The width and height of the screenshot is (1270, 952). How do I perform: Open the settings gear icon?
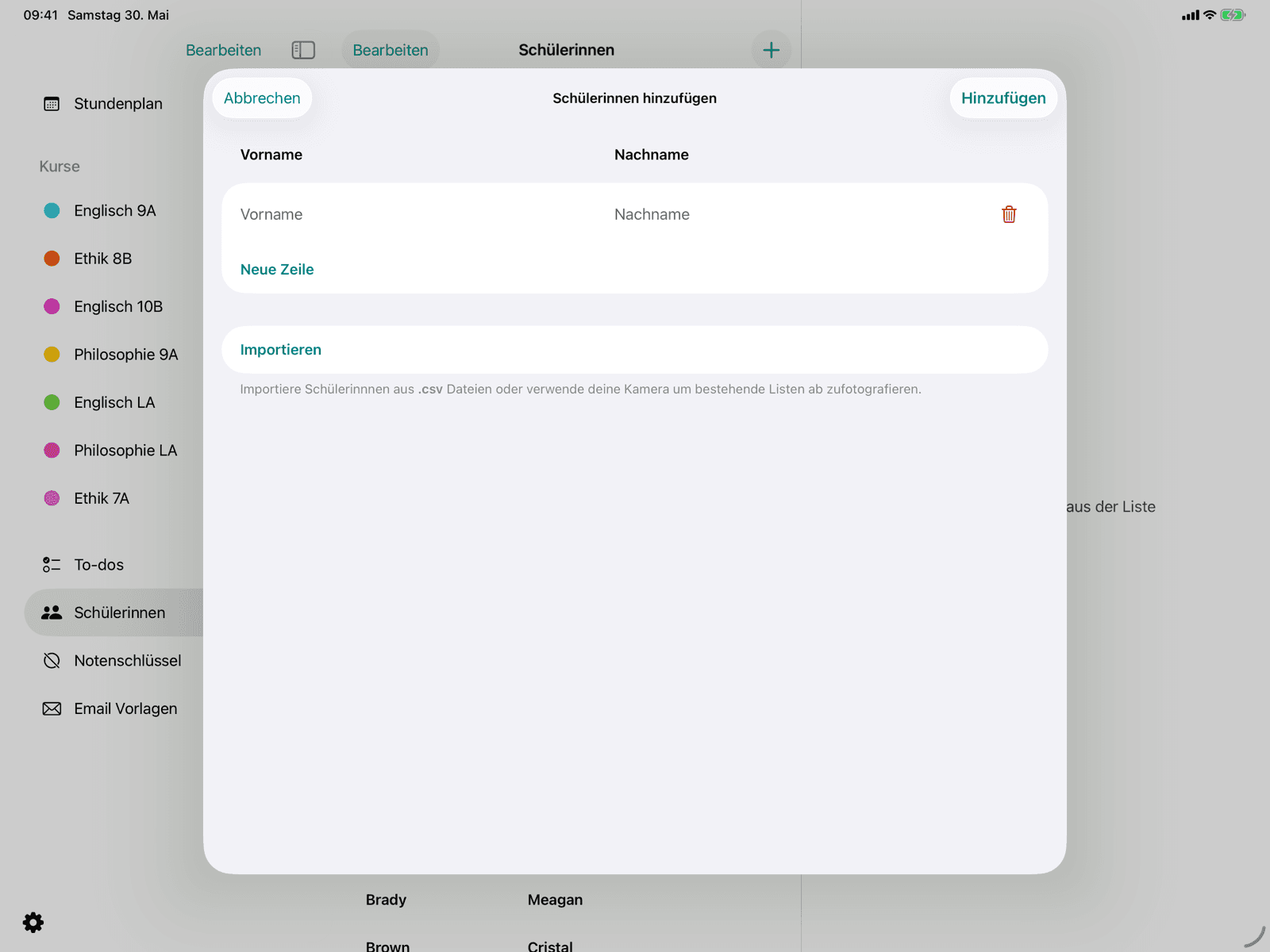click(x=33, y=923)
